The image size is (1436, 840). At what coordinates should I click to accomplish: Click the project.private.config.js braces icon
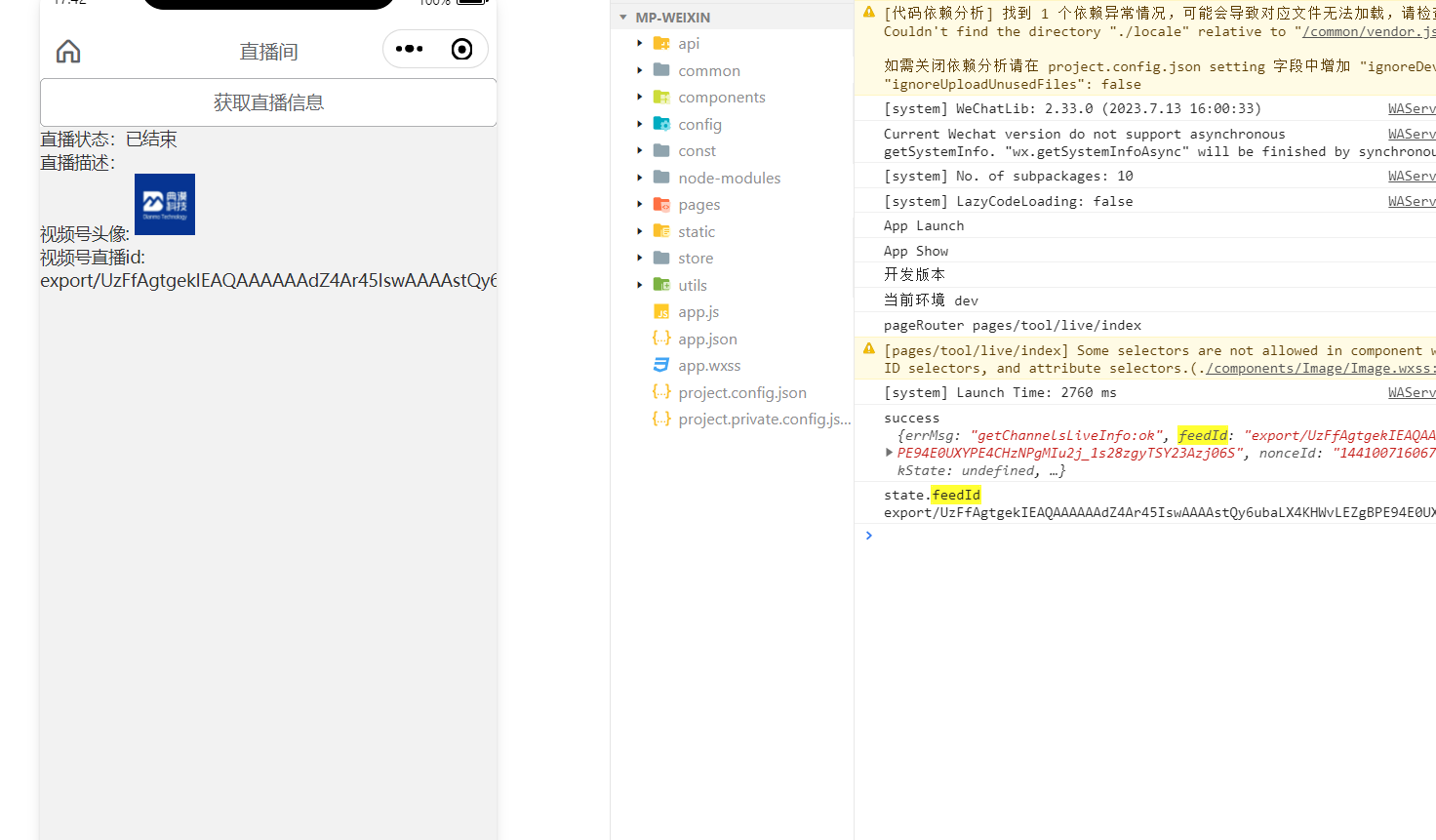(x=661, y=419)
